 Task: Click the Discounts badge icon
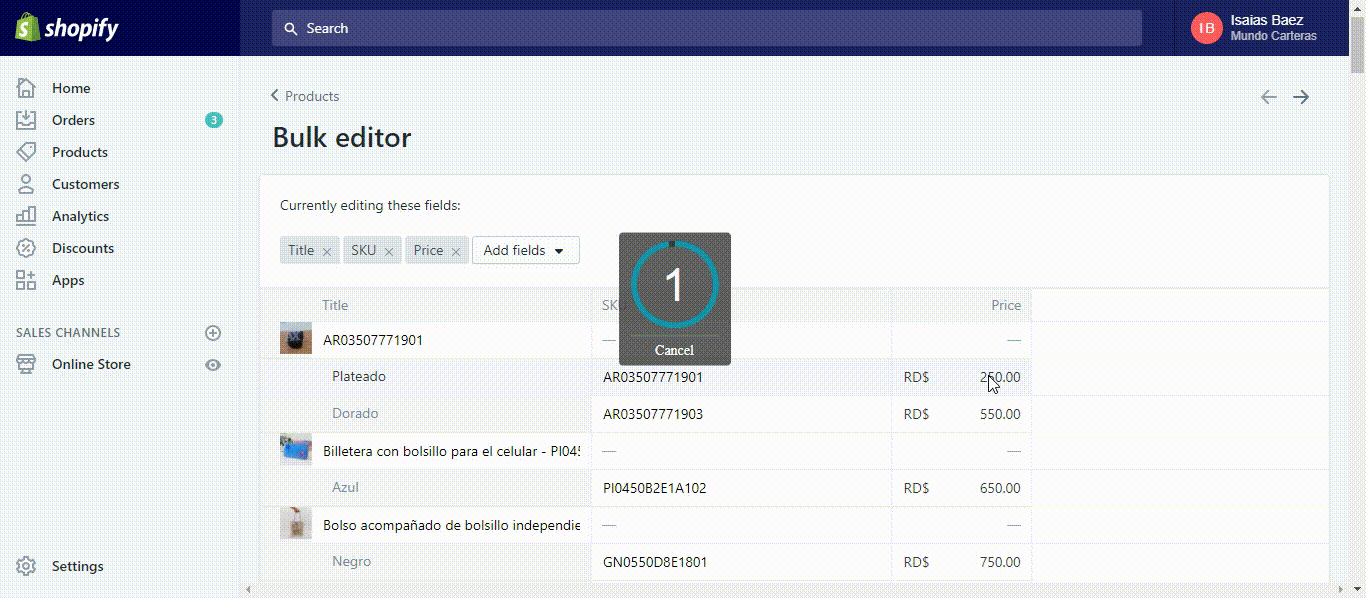(27, 248)
